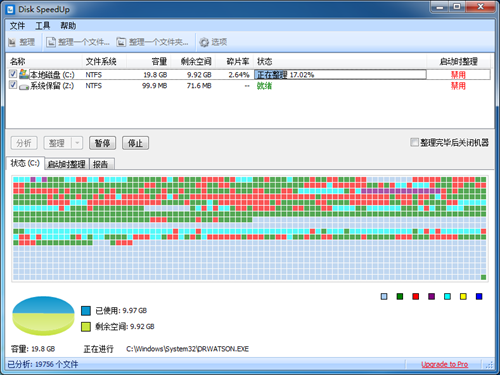Click the 正在整理 17.02% progress bar
The image size is (500, 375).
pos(340,75)
